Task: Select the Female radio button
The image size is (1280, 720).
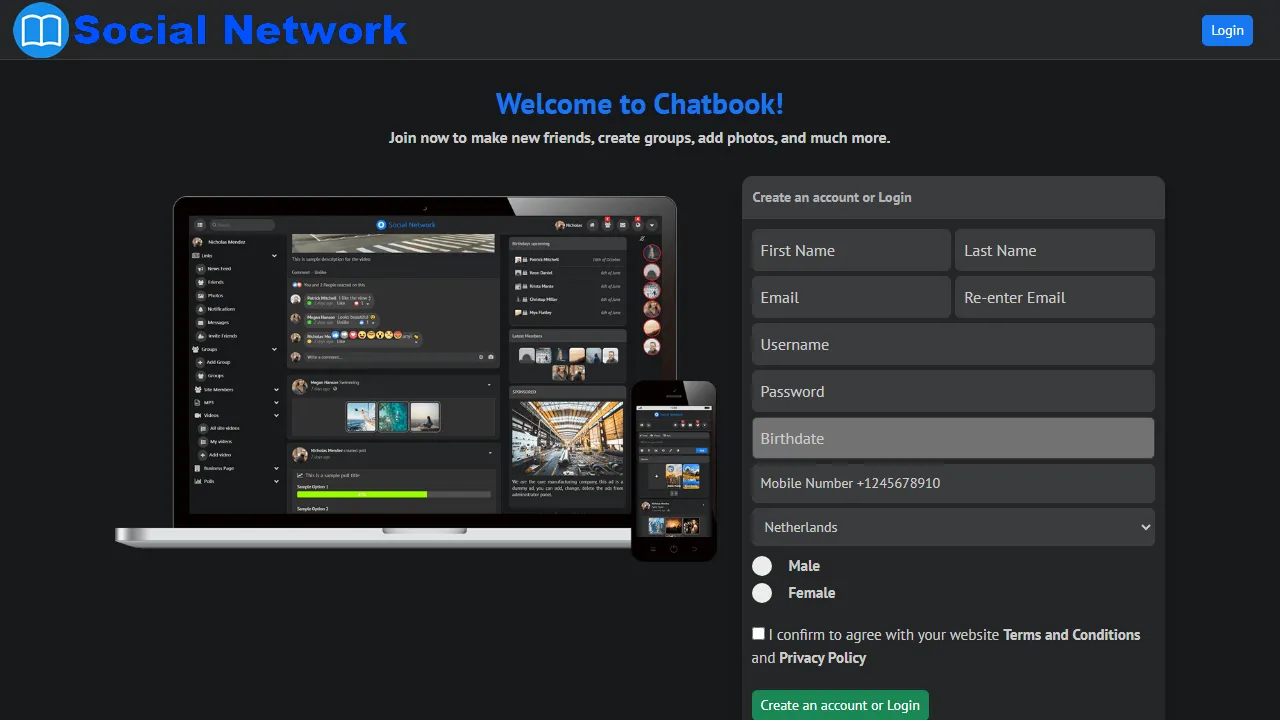Action: click(x=762, y=593)
